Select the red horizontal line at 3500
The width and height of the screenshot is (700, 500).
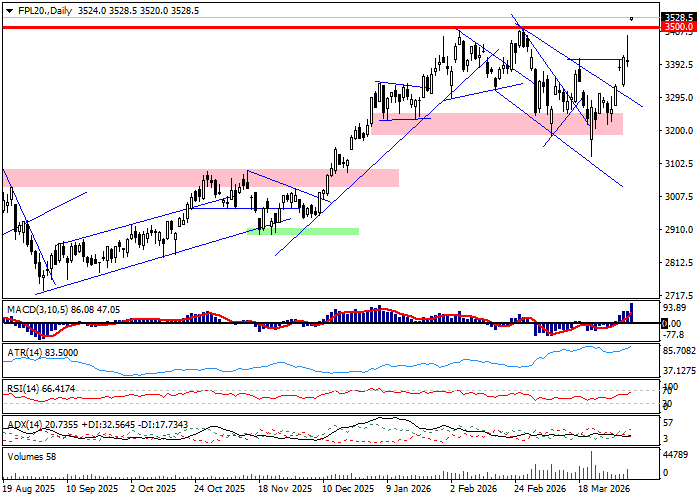[300, 28]
